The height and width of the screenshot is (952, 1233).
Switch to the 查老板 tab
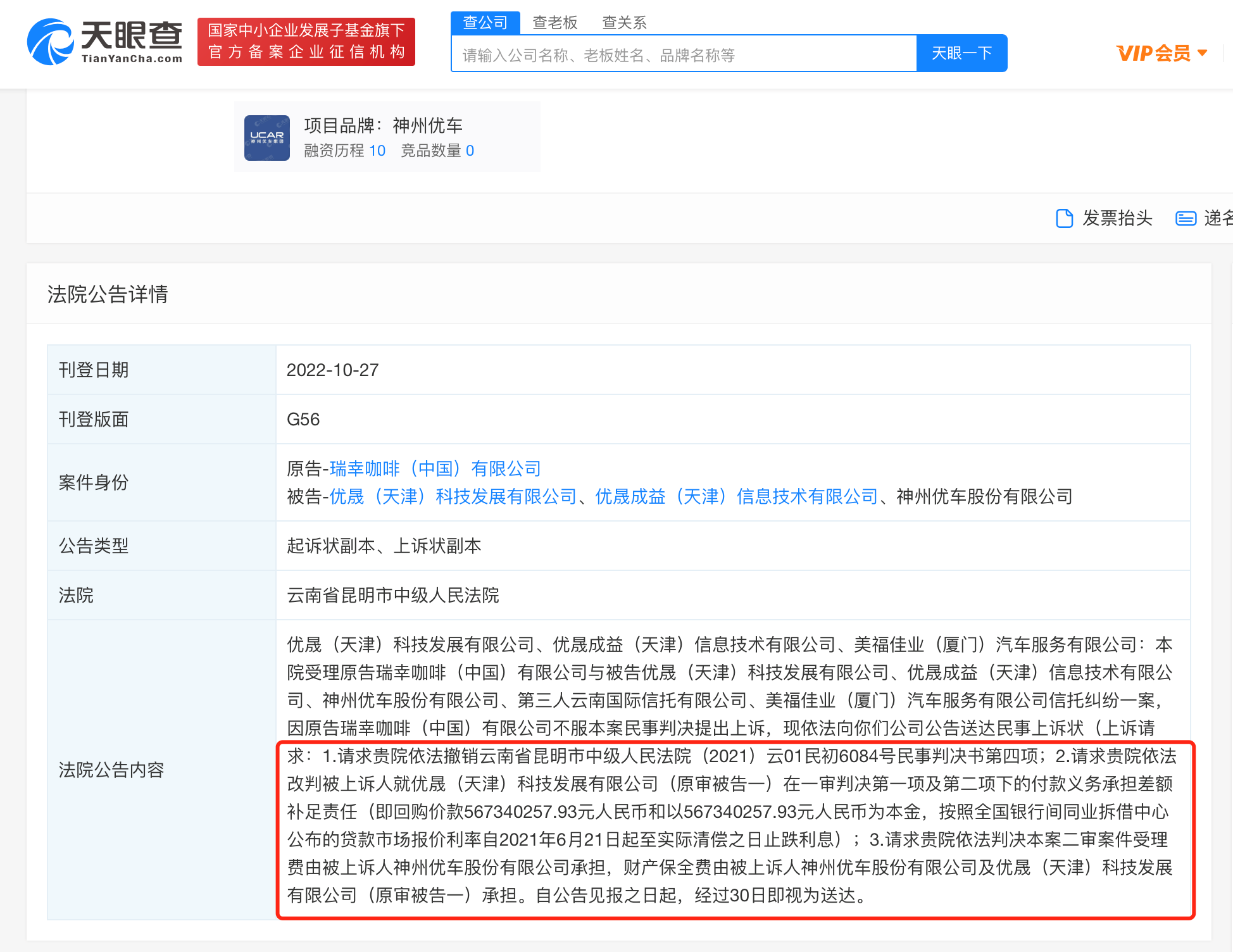(x=554, y=23)
